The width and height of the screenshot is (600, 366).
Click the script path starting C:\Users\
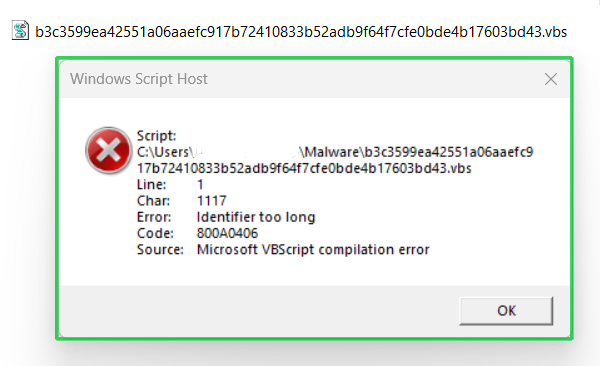(x=335, y=152)
